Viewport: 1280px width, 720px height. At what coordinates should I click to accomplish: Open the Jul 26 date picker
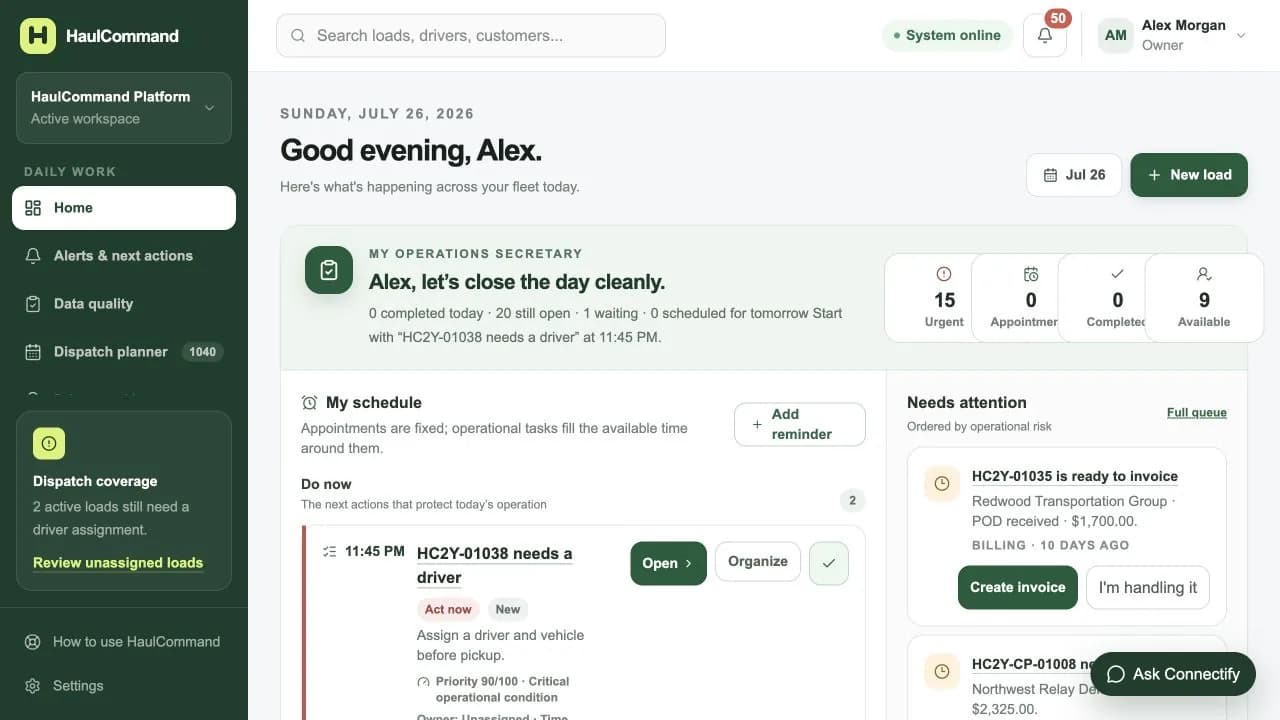point(1074,175)
